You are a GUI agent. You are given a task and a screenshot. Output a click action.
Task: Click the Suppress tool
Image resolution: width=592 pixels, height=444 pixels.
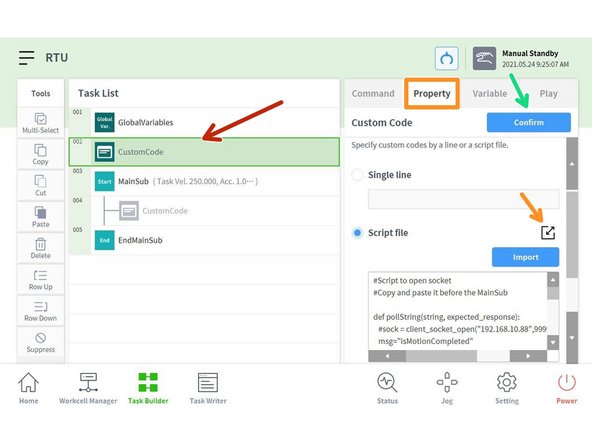click(40, 342)
